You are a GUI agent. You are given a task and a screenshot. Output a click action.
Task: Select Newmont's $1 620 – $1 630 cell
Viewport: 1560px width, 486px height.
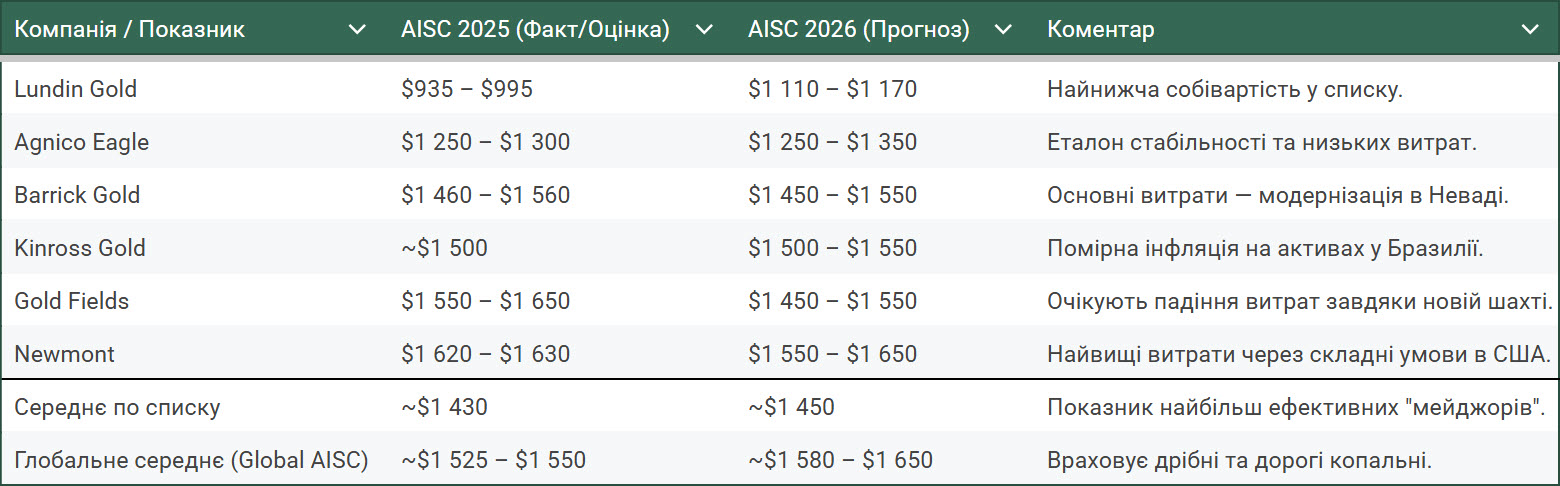tap(485, 354)
